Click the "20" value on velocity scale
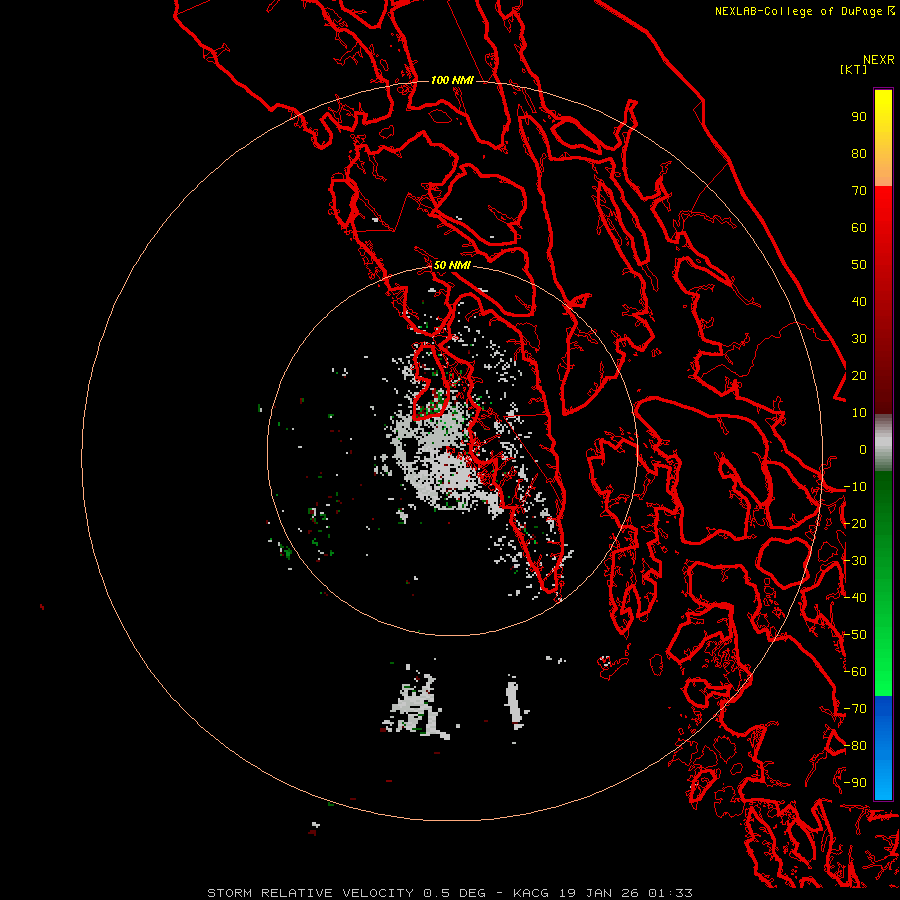 click(x=859, y=375)
